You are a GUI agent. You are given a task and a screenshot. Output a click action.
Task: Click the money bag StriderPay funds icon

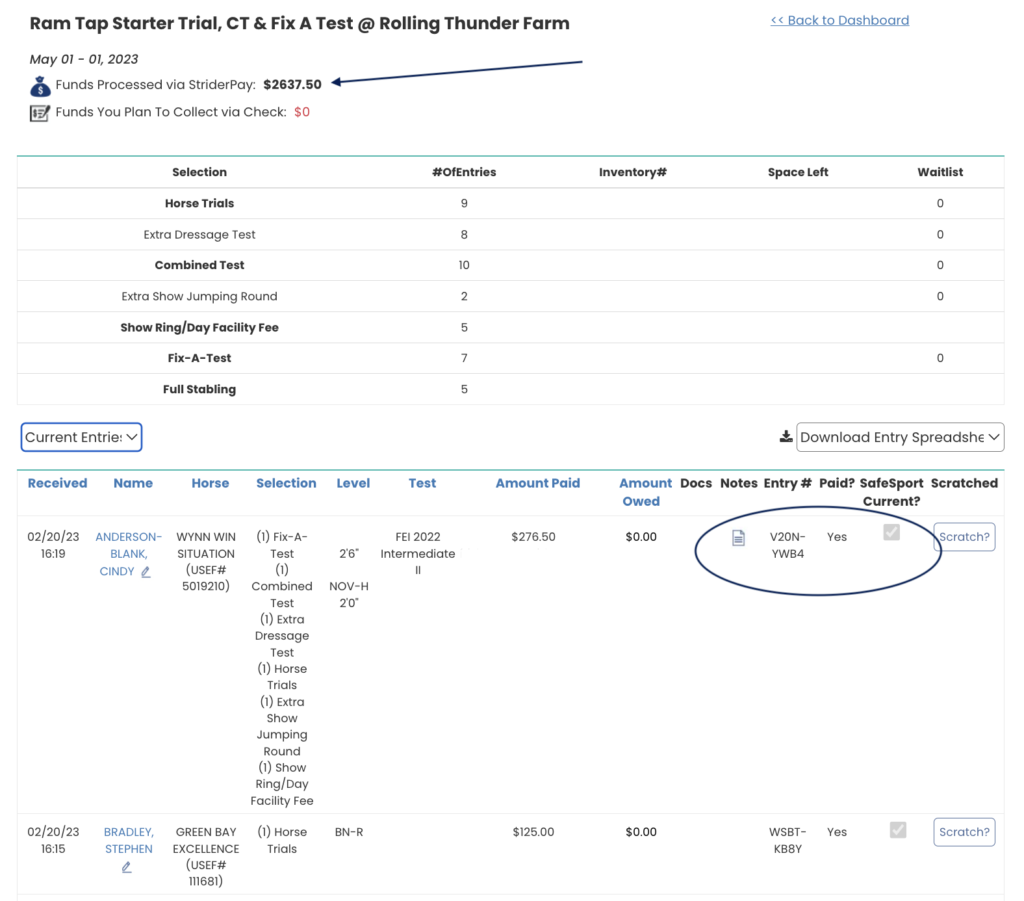[38, 86]
